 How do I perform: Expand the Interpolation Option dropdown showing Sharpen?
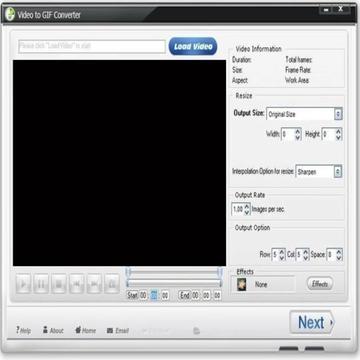338,172
